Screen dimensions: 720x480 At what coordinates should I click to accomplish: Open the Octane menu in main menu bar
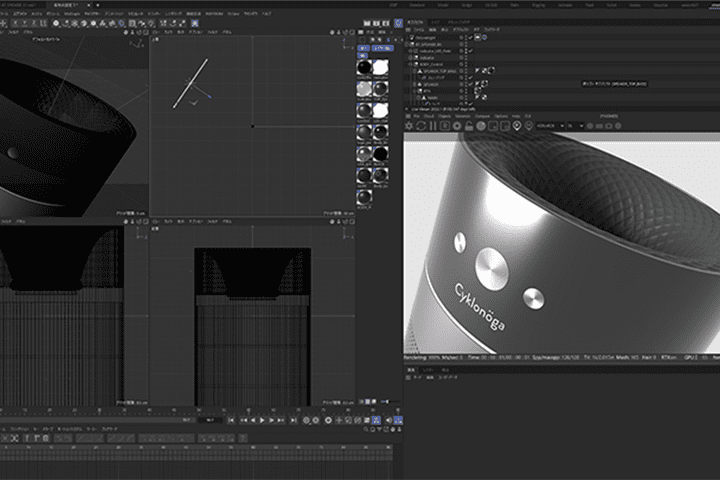pos(233,14)
